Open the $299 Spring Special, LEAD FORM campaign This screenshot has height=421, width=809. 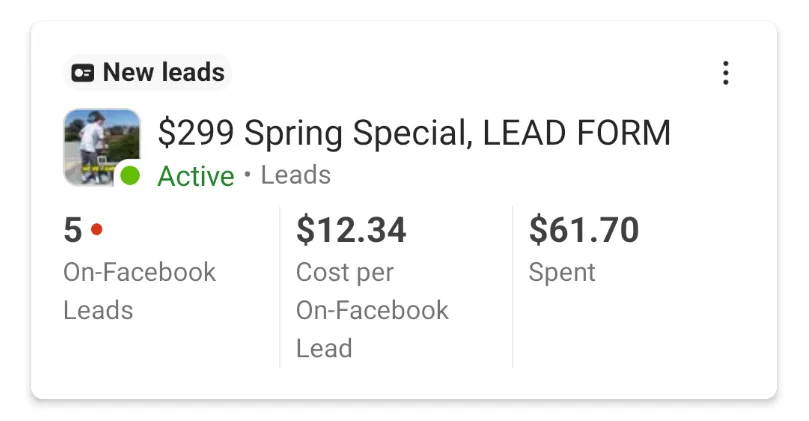[x=414, y=133]
